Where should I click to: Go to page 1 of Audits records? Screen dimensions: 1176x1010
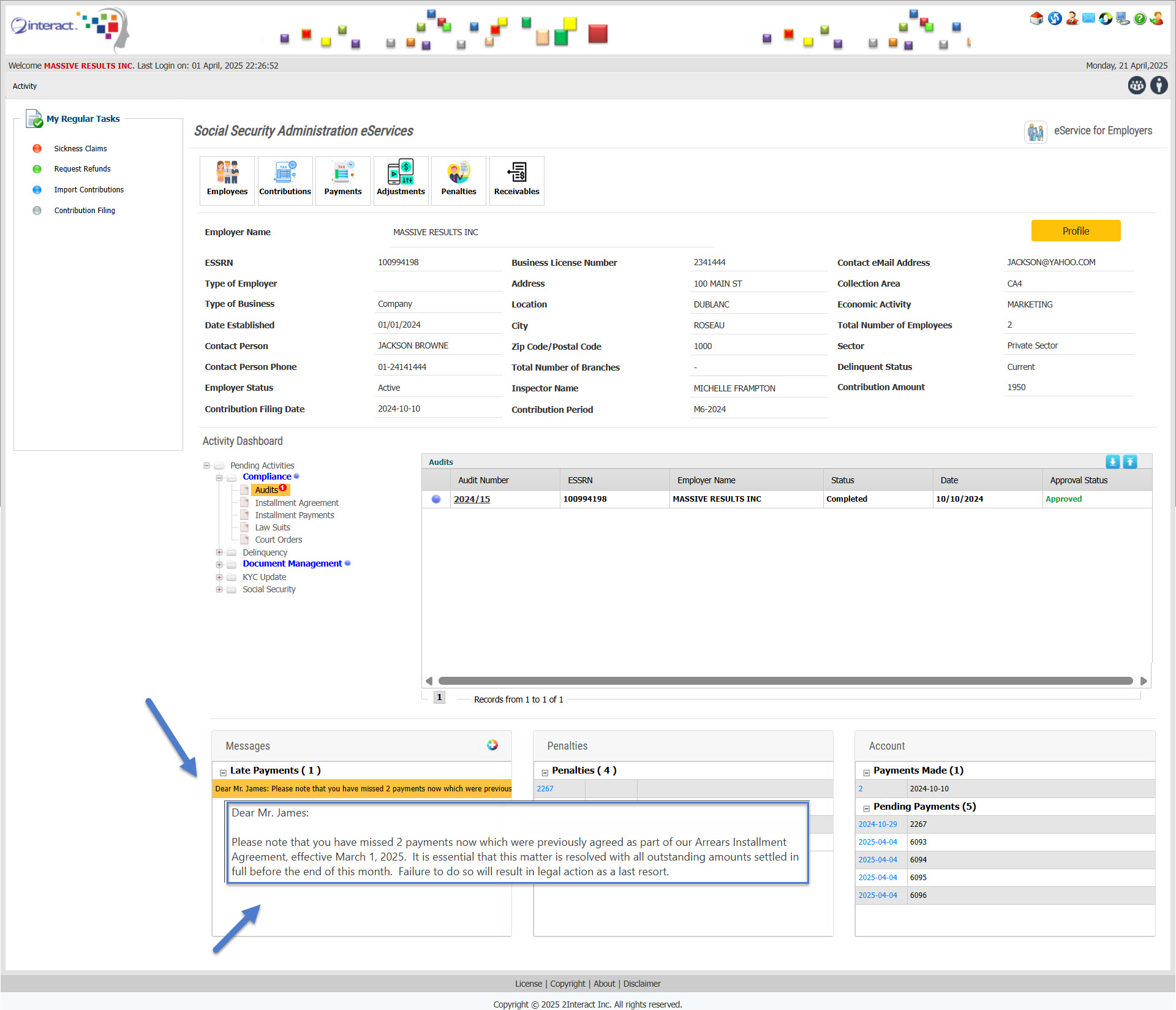click(439, 698)
